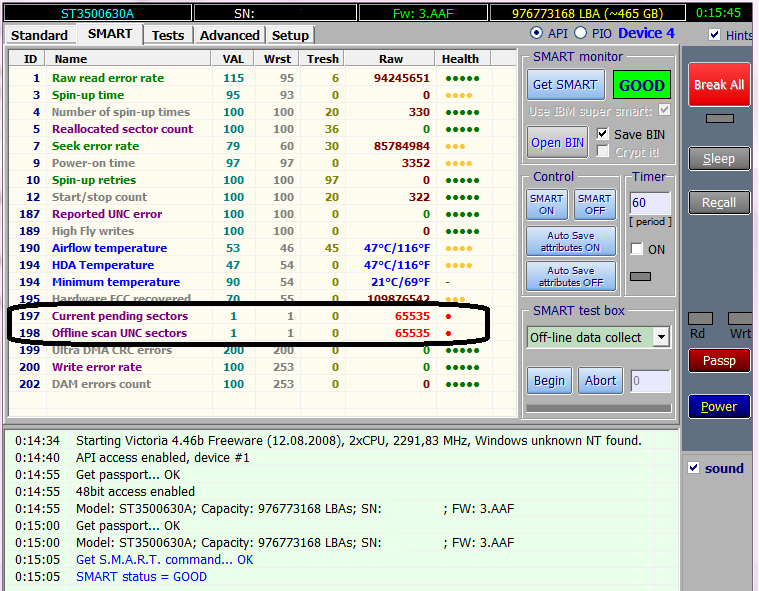Click the Sleep button

pos(718,158)
